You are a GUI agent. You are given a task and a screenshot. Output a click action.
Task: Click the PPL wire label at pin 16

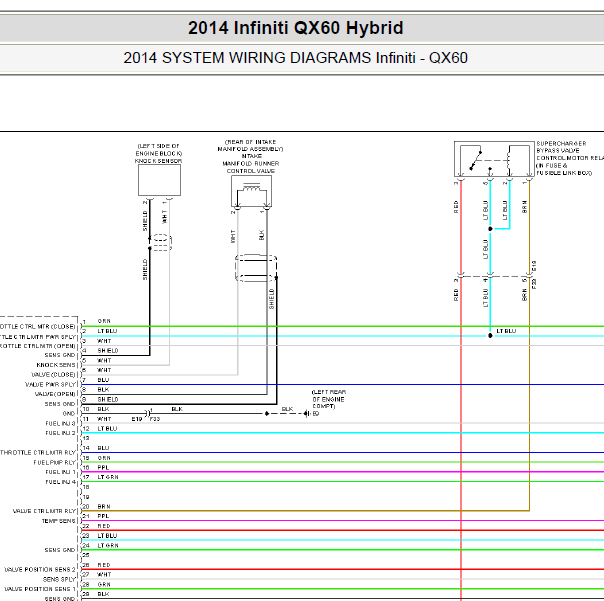coord(103,467)
